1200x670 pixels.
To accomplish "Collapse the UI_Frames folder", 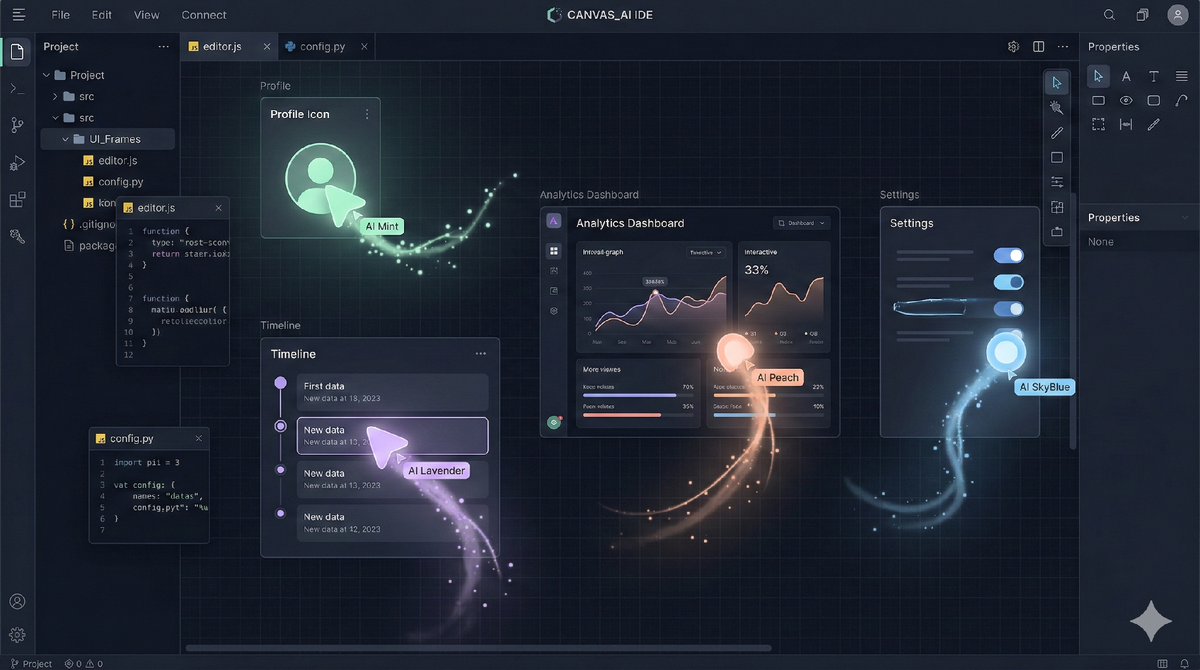I will pos(66,139).
